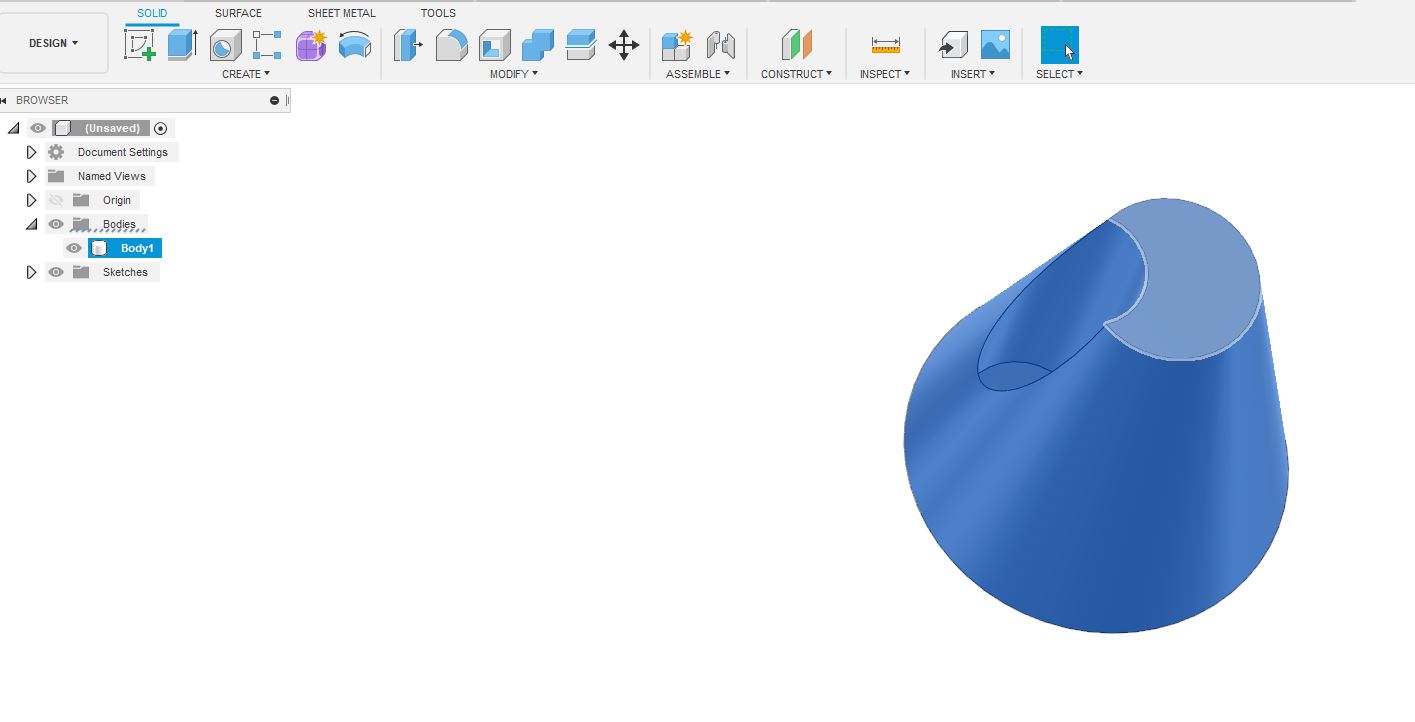Viewport: 1415px width, 722px height.
Task: Activate the radio button beside (Unsaved)
Action: [160, 128]
